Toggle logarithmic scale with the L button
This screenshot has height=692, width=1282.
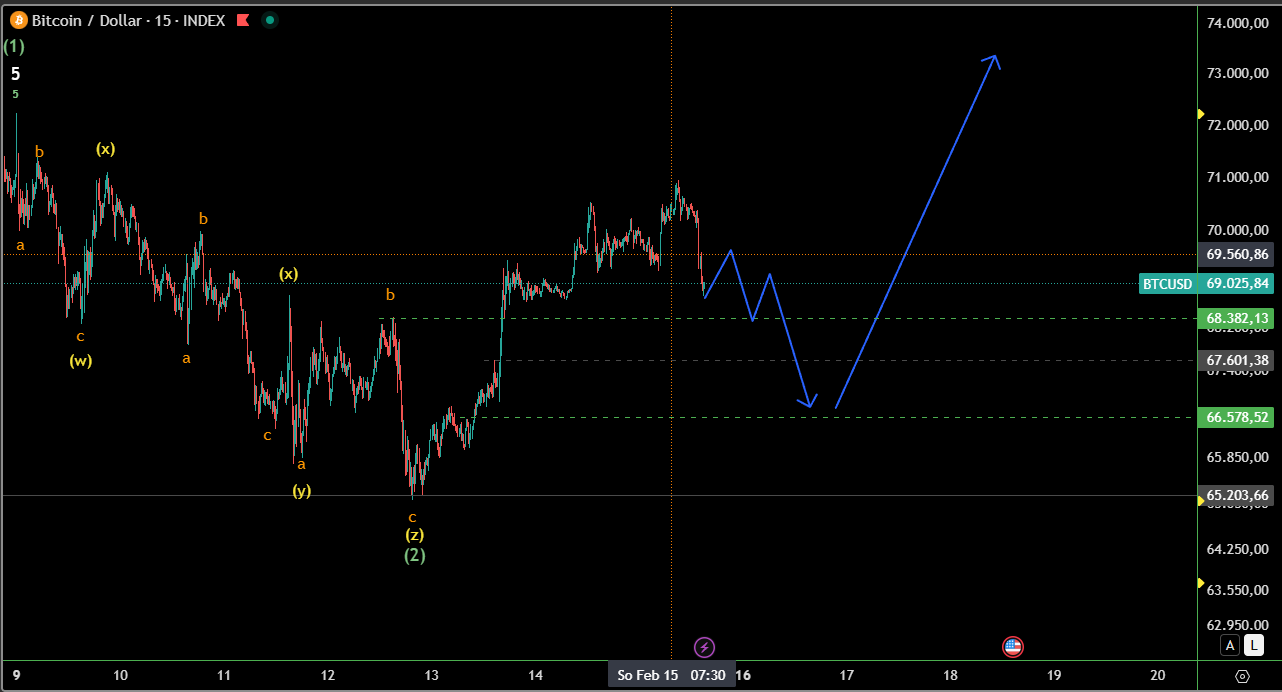[x=1254, y=645]
